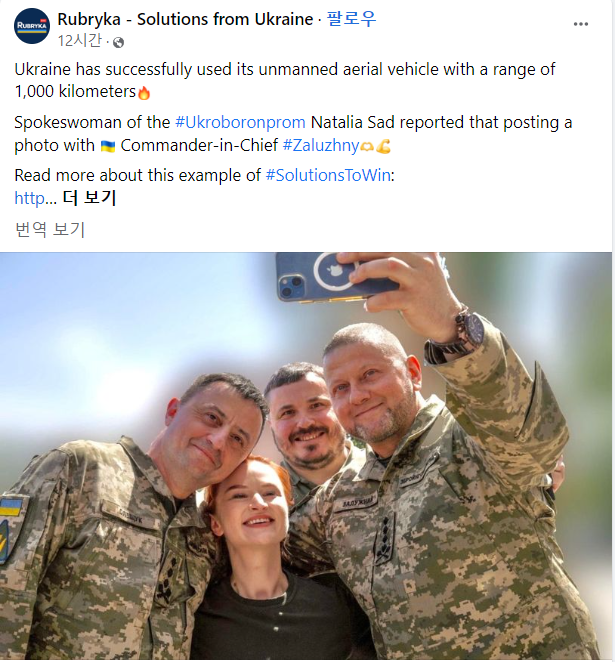
Task: Click the Ukraine flag emoji in post
Action: pyautogui.click(x=108, y=146)
